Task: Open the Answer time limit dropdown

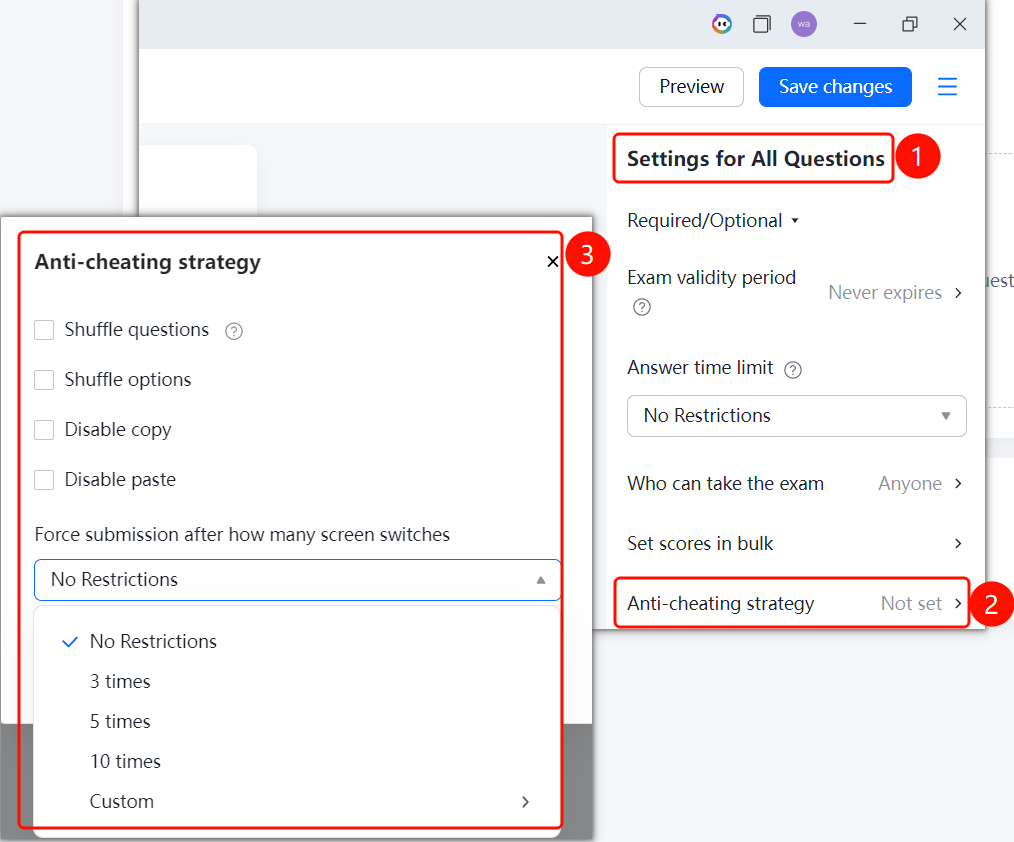Action: click(796, 416)
